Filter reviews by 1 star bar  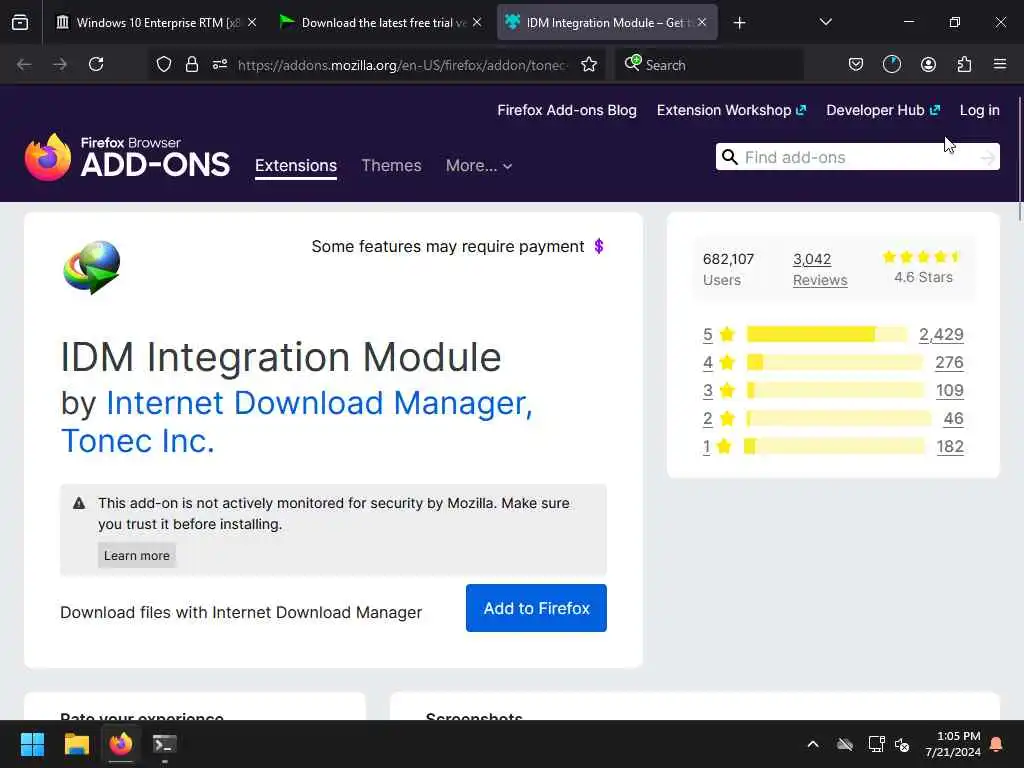pos(835,447)
